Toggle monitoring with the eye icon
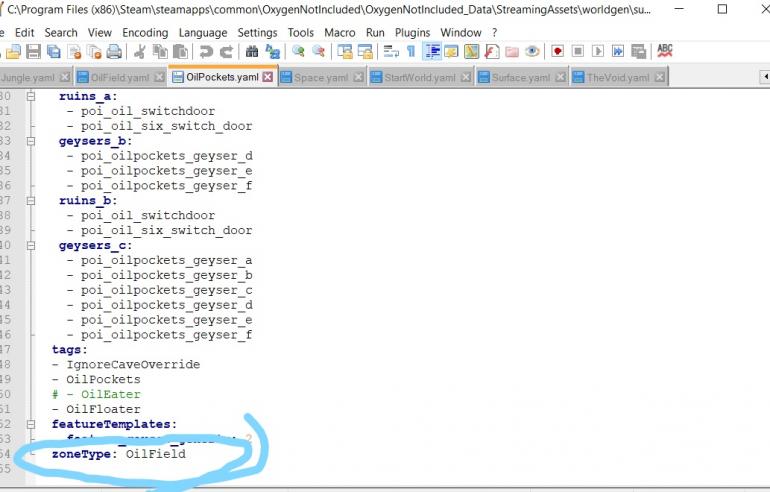 (532, 51)
